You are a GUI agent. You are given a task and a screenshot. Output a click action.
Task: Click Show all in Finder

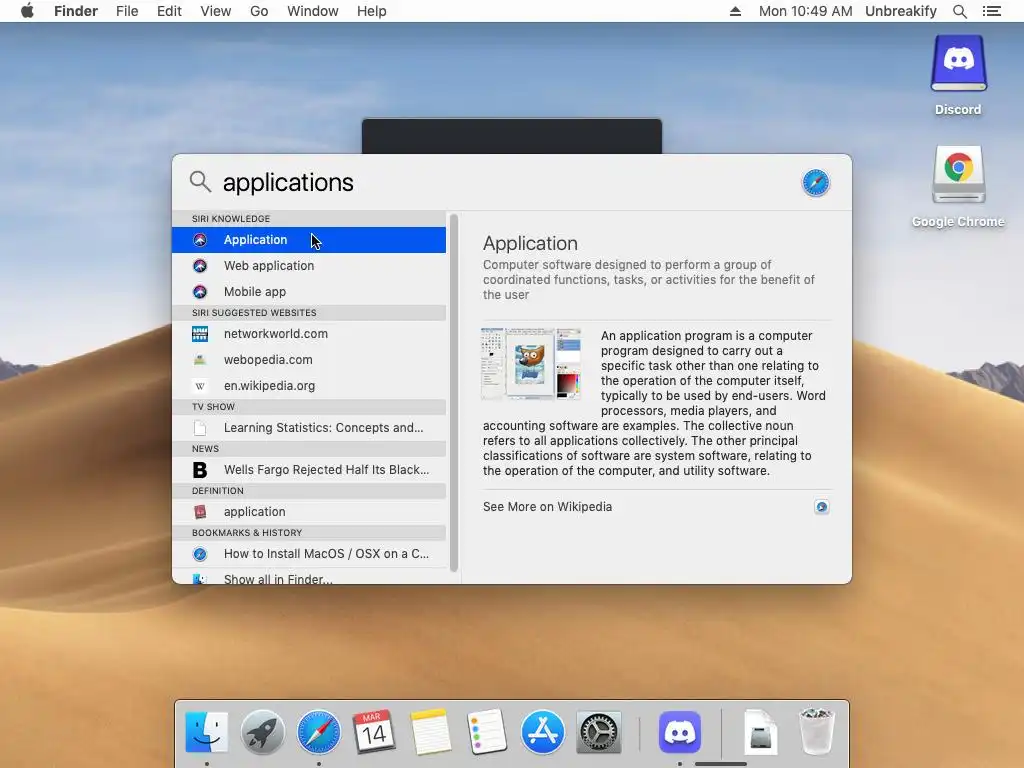coord(309,577)
